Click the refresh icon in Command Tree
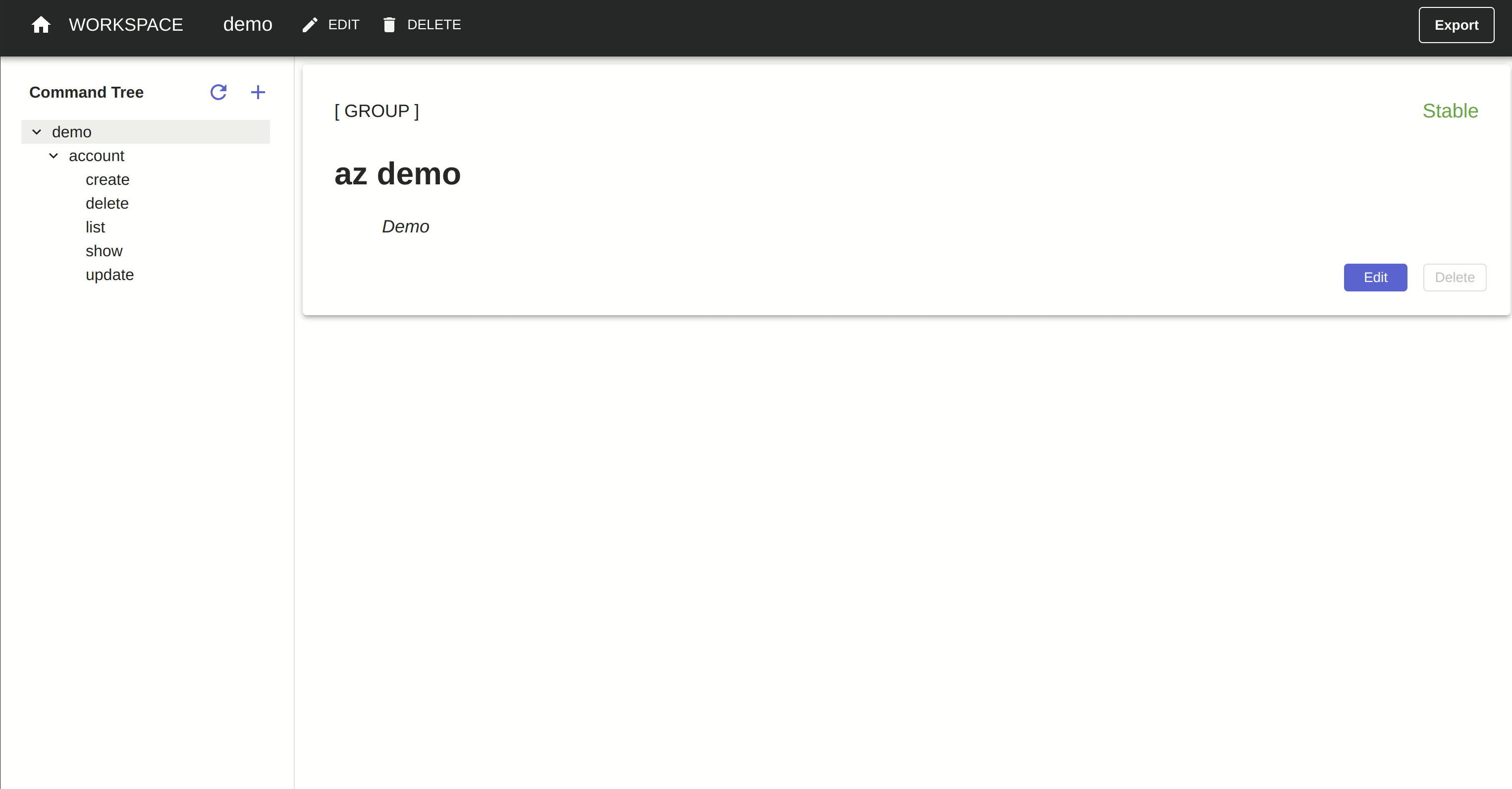Image resolution: width=1512 pixels, height=789 pixels. click(218, 92)
